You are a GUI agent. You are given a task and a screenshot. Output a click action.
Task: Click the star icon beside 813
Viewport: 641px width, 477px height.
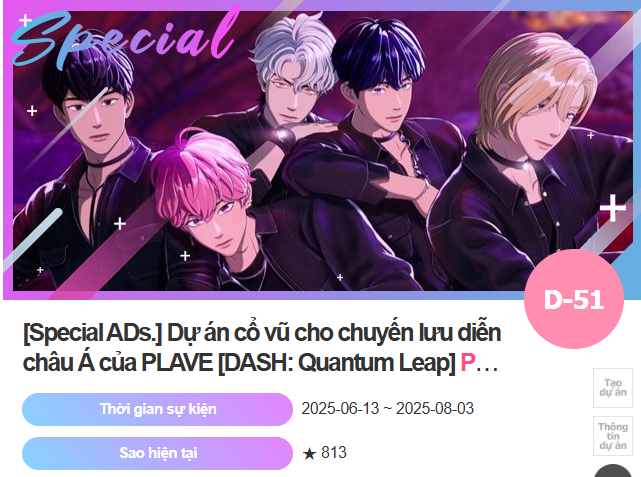(309, 453)
